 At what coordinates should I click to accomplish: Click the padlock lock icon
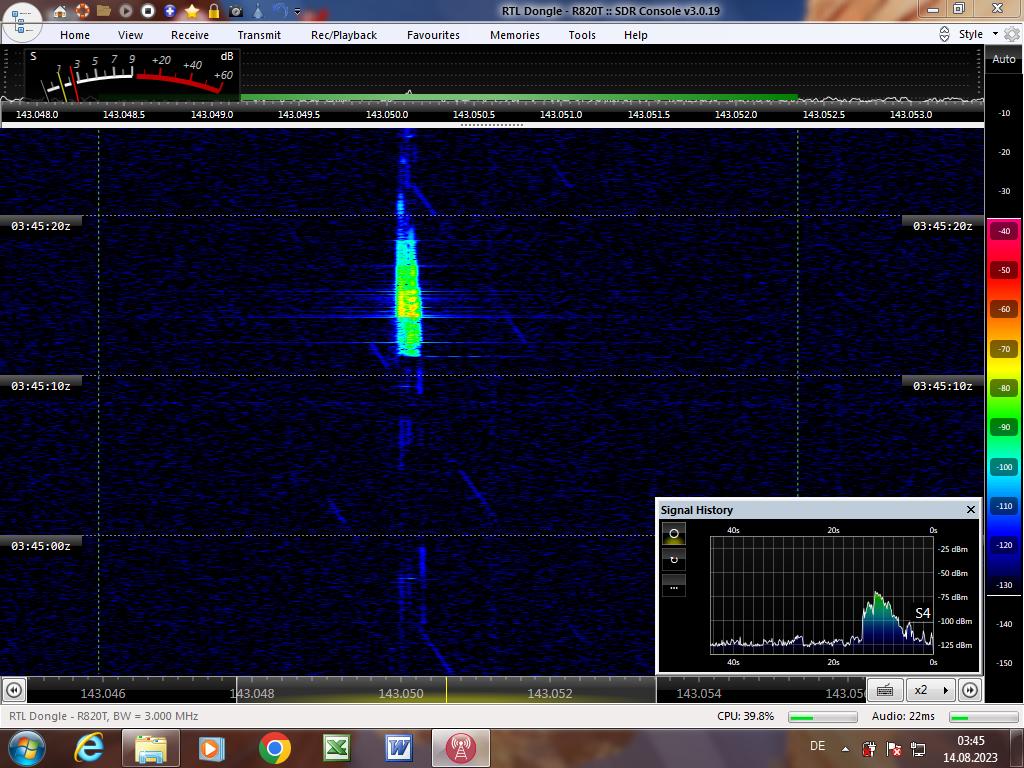pyautogui.click(x=214, y=11)
